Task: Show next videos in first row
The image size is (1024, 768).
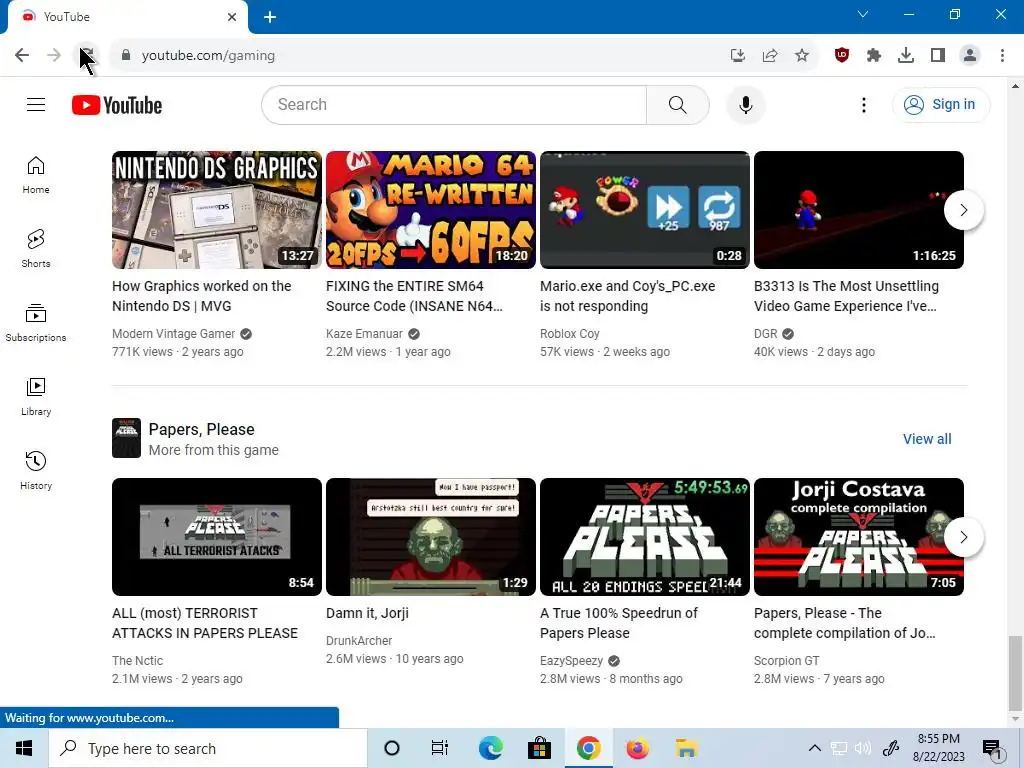Action: point(963,210)
